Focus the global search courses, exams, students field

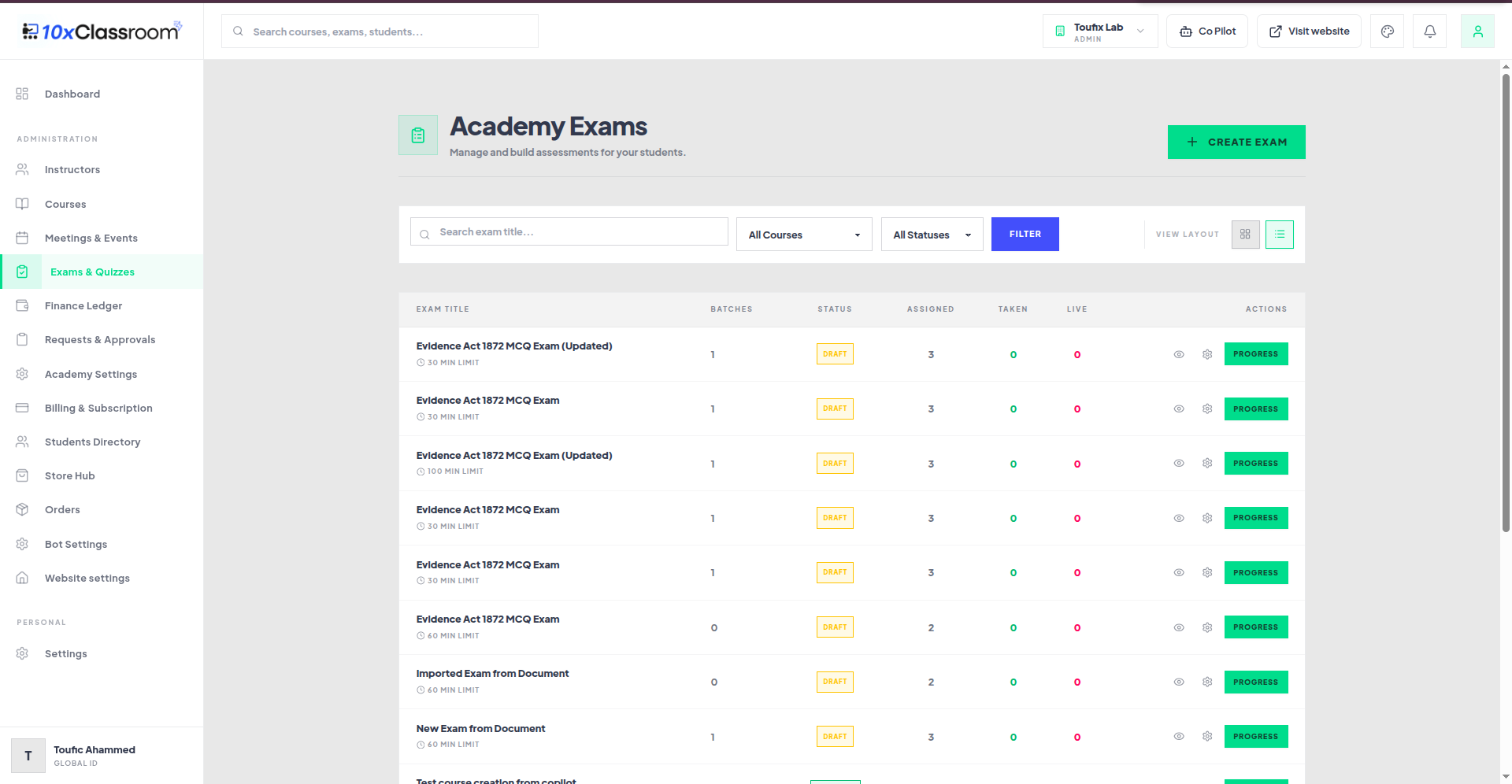coord(380,31)
